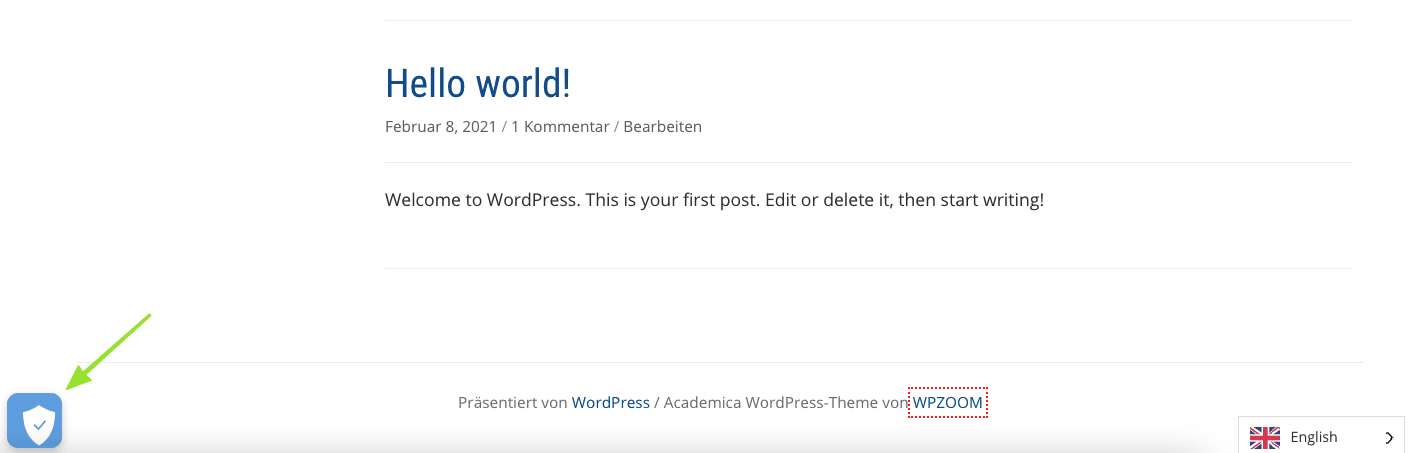Click the slash after the post date
The width and height of the screenshot is (1427, 453).
[504, 127]
